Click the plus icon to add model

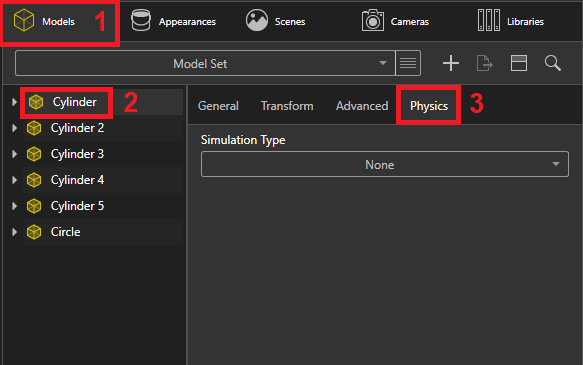pos(451,63)
